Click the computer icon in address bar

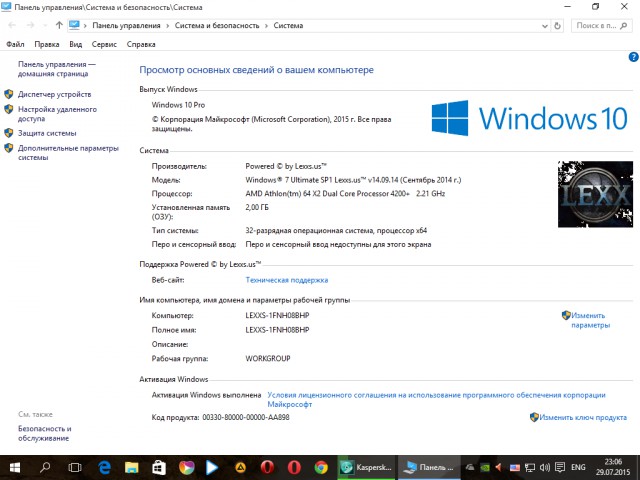click(x=74, y=25)
